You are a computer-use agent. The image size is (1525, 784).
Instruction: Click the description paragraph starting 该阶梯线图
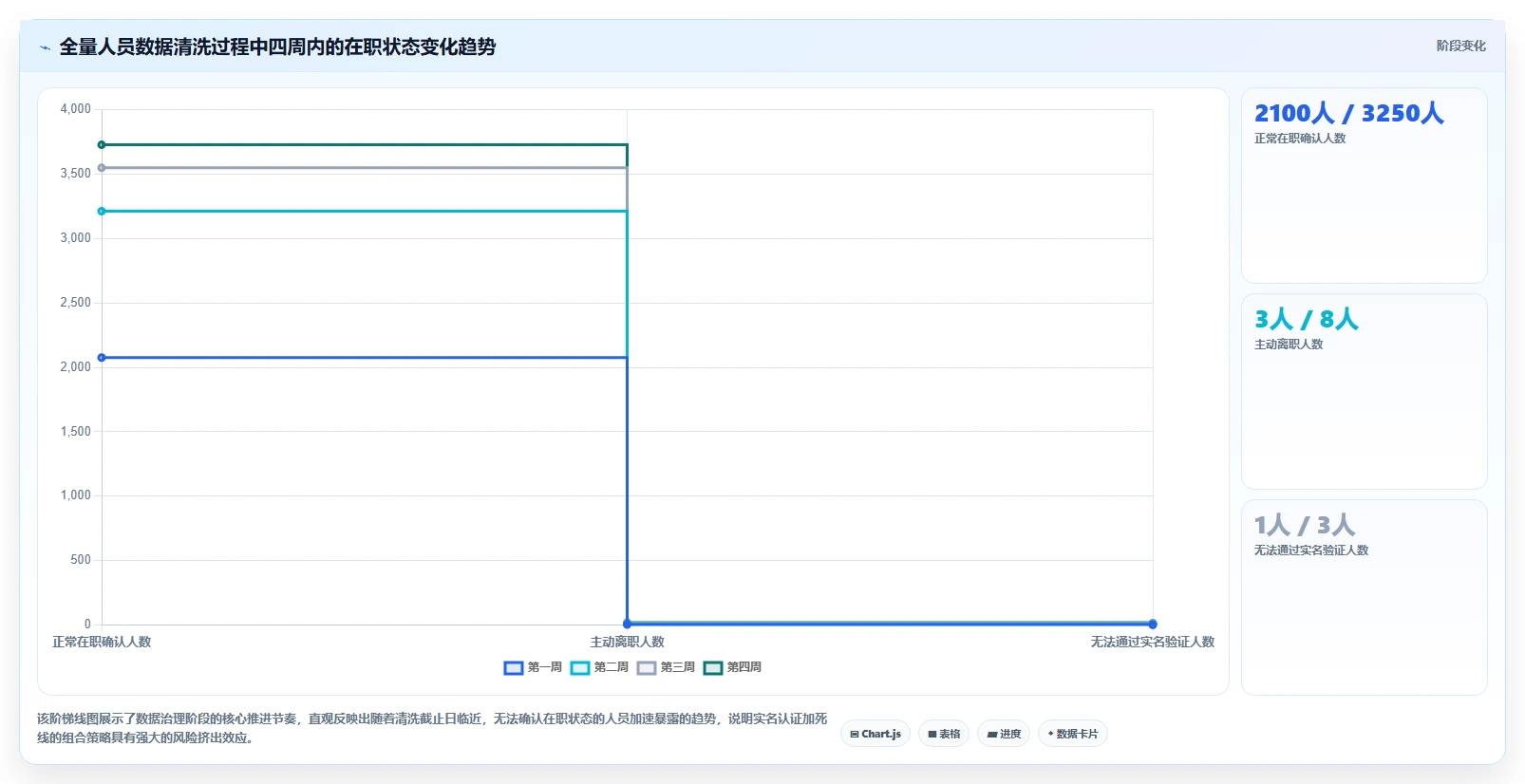tap(432, 728)
